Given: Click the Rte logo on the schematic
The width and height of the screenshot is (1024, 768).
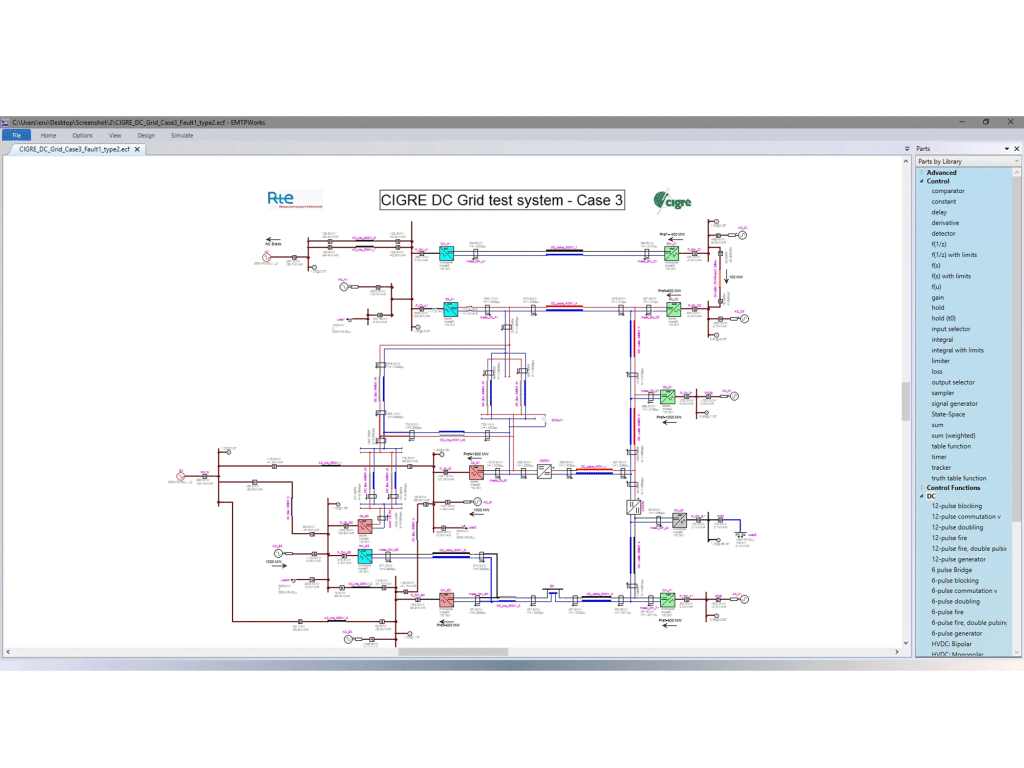Looking at the screenshot, I should [x=294, y=199].
